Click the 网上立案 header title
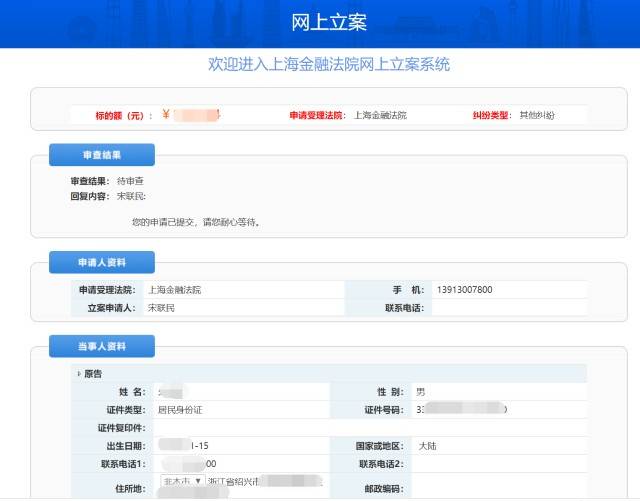The width and height of the screenshot is (640, 501). 320,23
